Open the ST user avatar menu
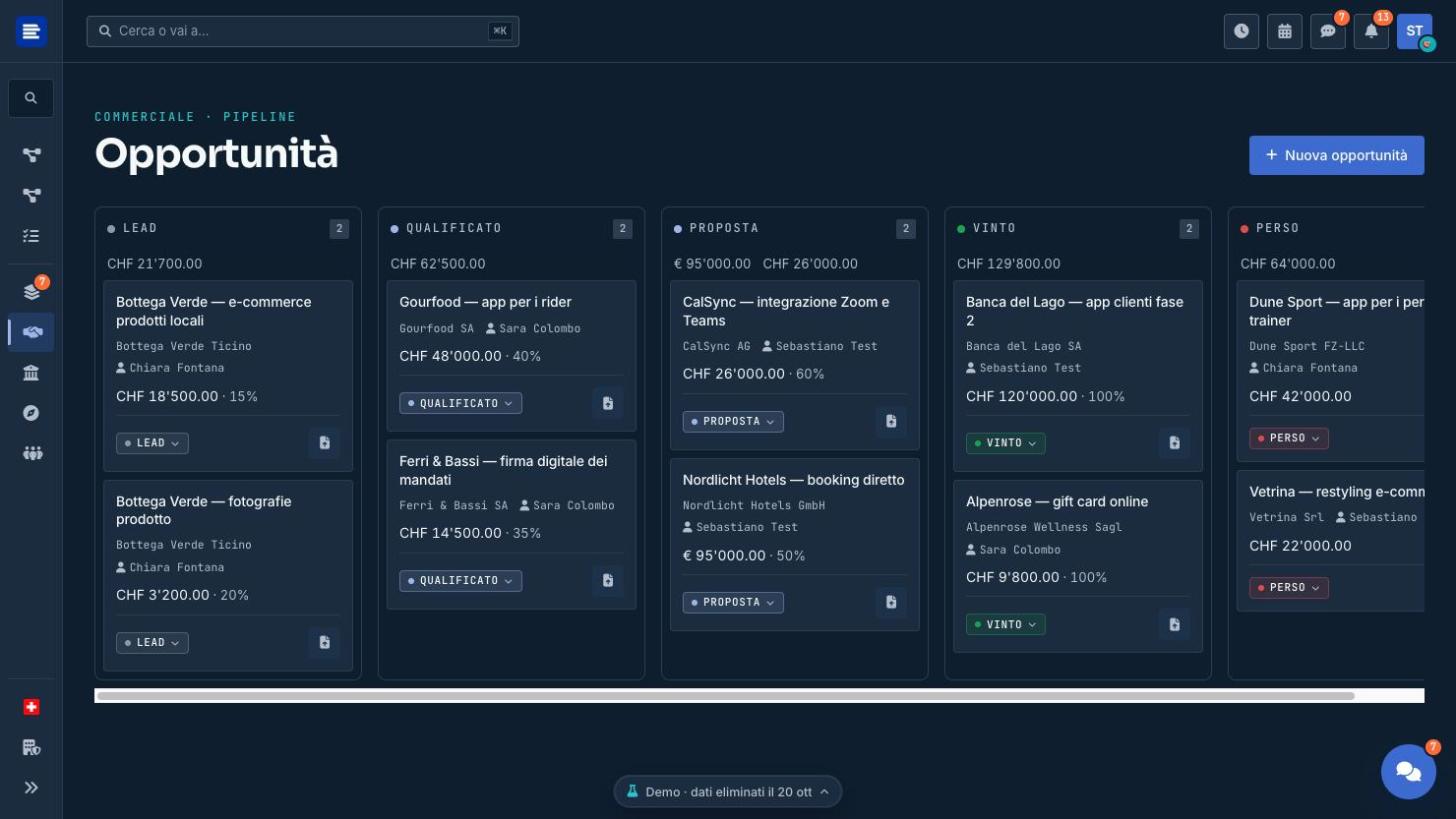This screenshot has width=1456, height=819. [1414, 31]
